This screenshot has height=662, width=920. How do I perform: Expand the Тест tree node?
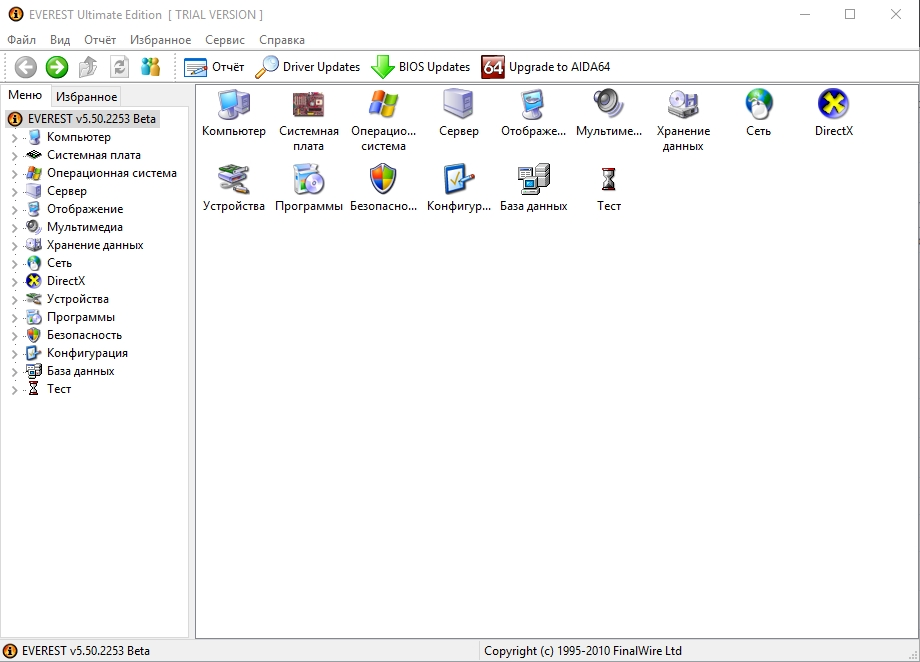tap(15, 390)
